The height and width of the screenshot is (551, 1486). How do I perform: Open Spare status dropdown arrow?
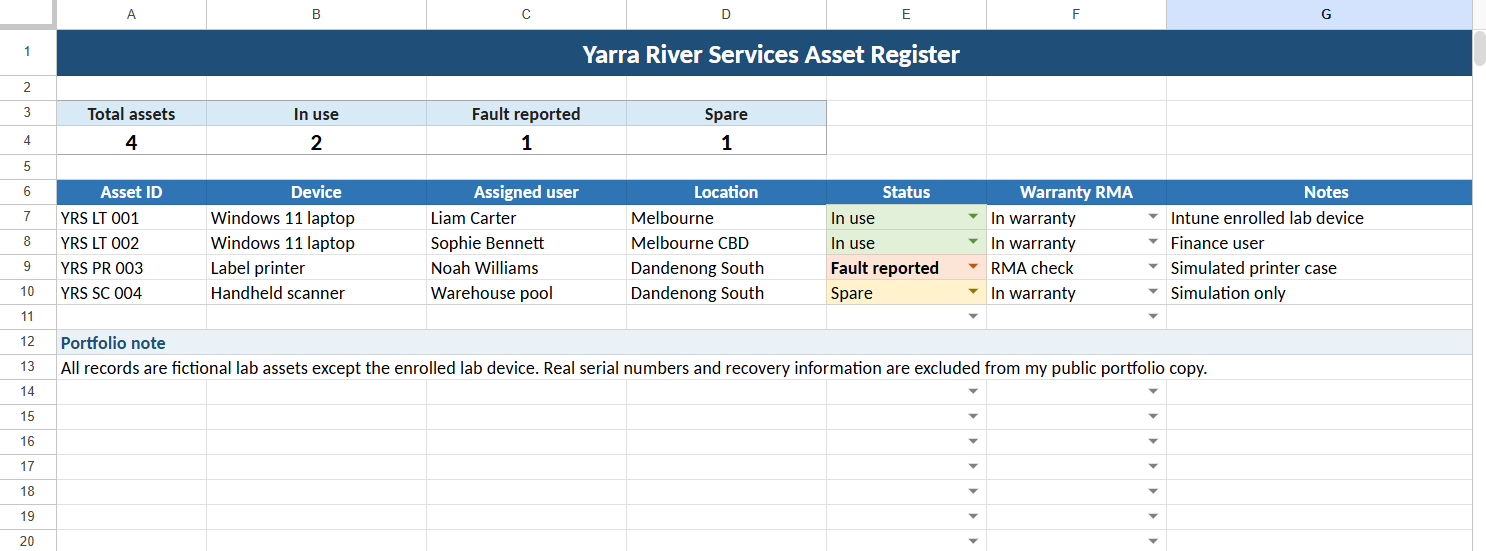click(972, 292)
